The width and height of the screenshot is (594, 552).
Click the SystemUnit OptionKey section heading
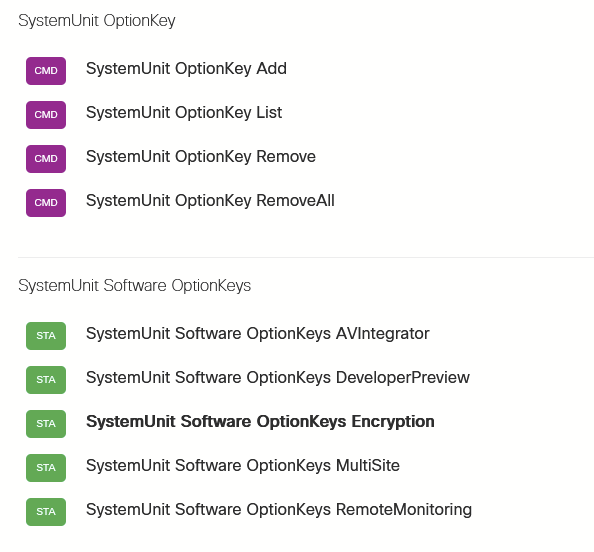pyautogui.click(x=97, y=21)
